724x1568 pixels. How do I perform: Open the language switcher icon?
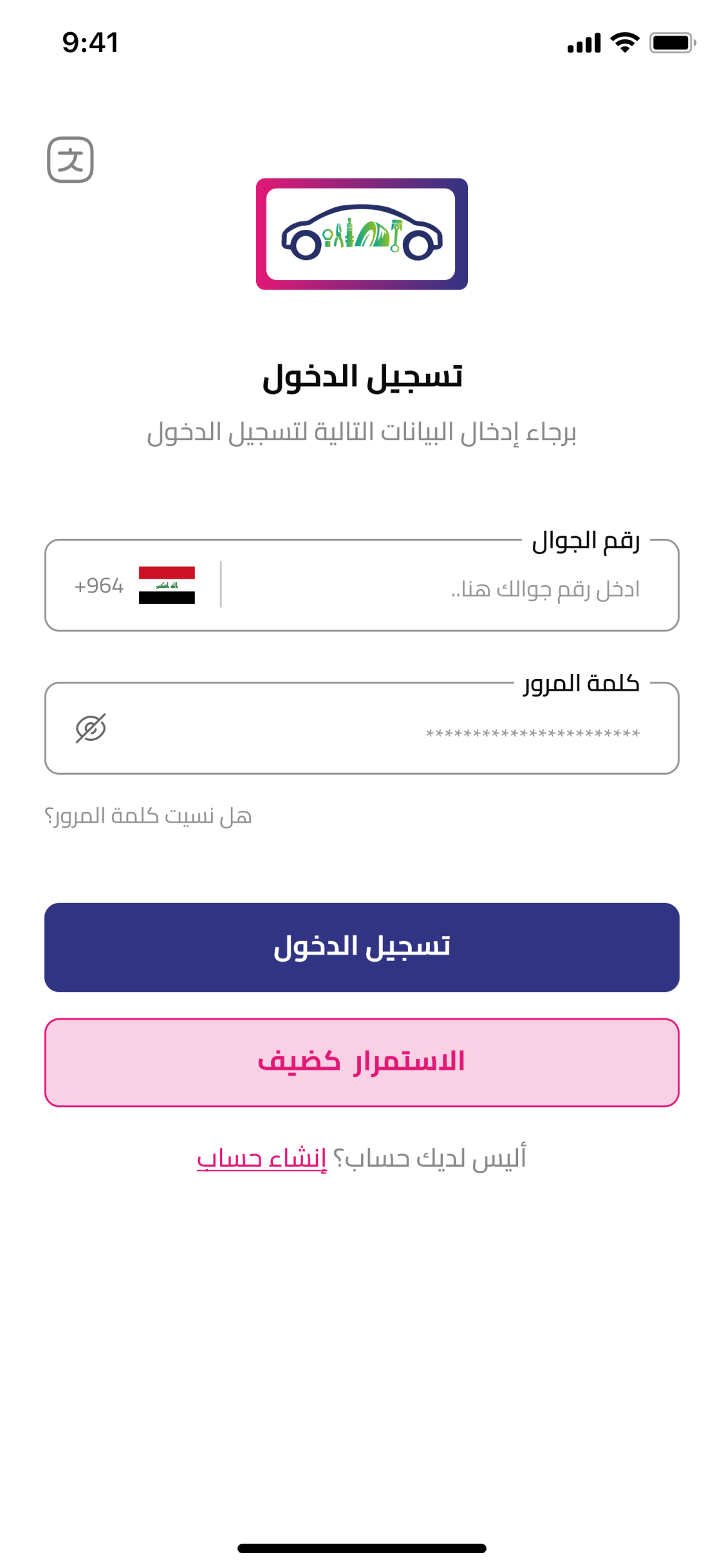point(70,160)
